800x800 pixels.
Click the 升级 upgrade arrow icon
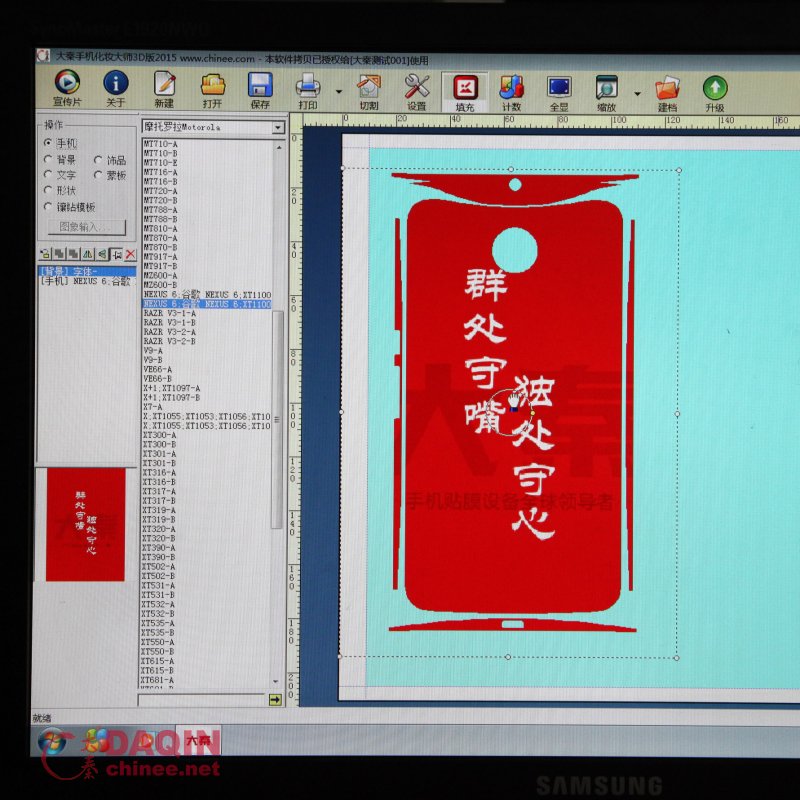coord(714,89)
